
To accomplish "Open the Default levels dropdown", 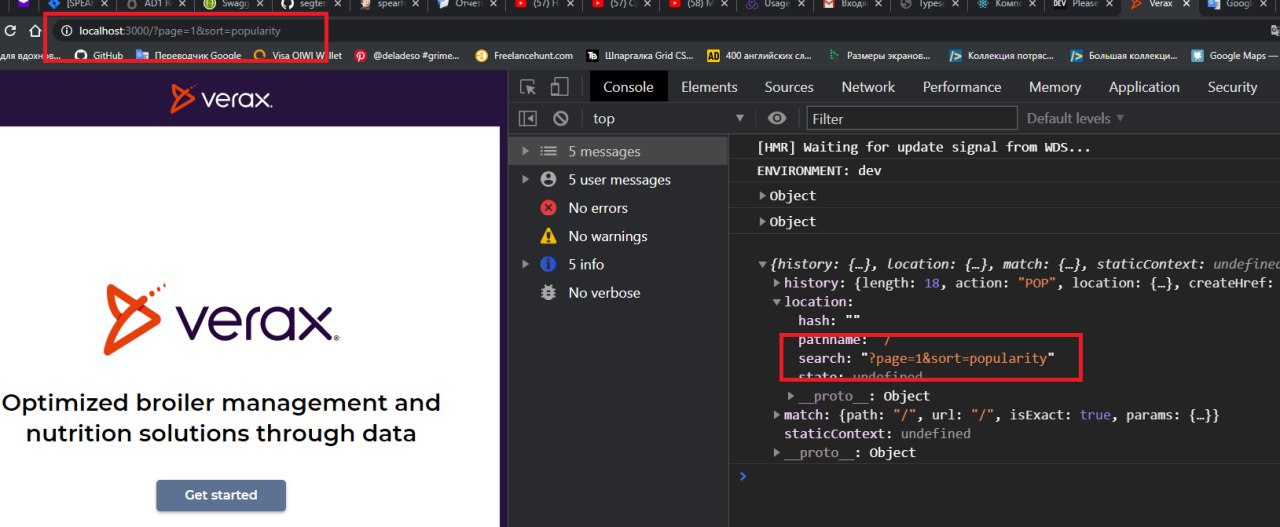I will click(x=1075, y=118).
